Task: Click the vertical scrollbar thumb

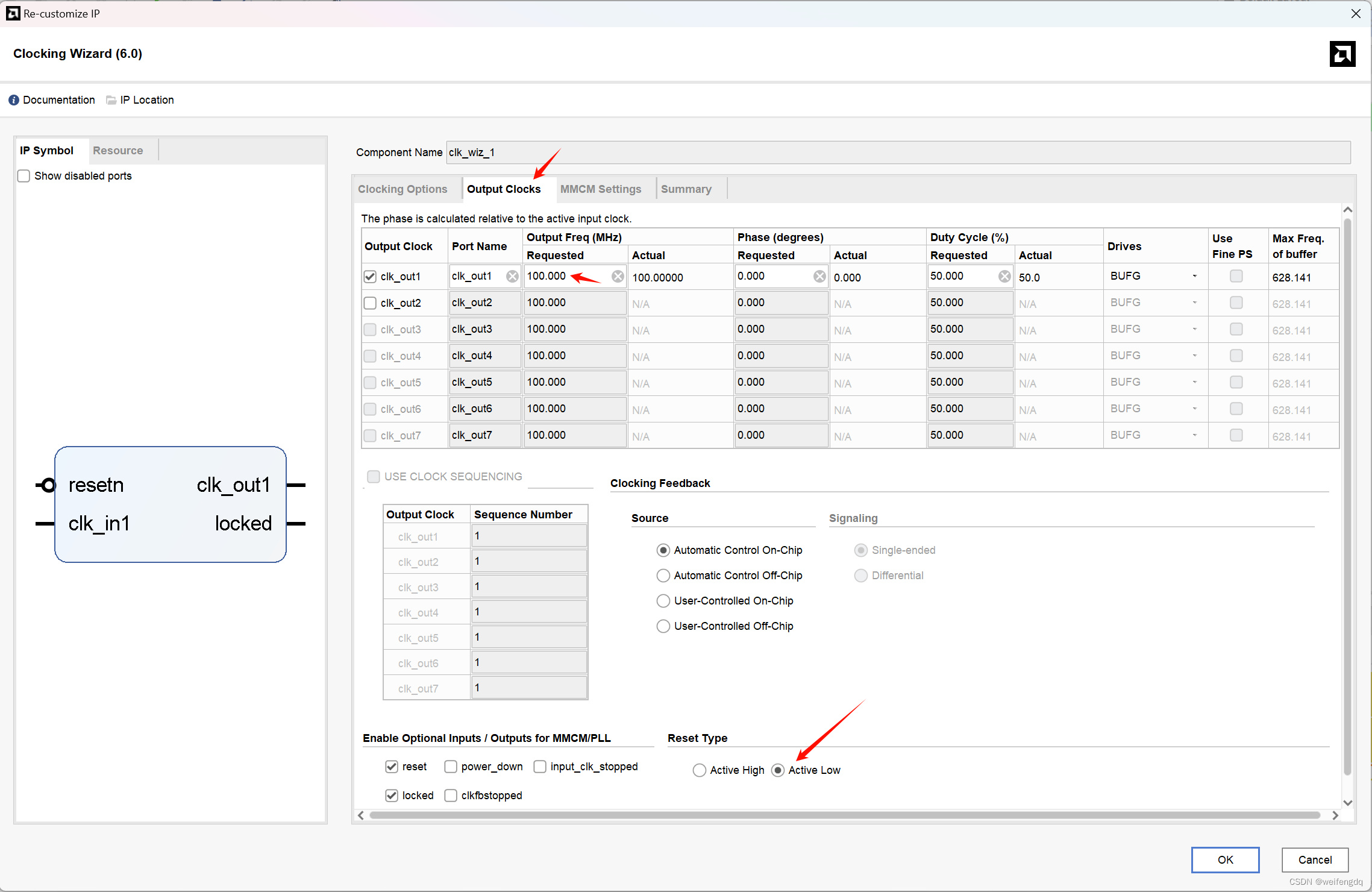Action: click(x=1348, y=495)
